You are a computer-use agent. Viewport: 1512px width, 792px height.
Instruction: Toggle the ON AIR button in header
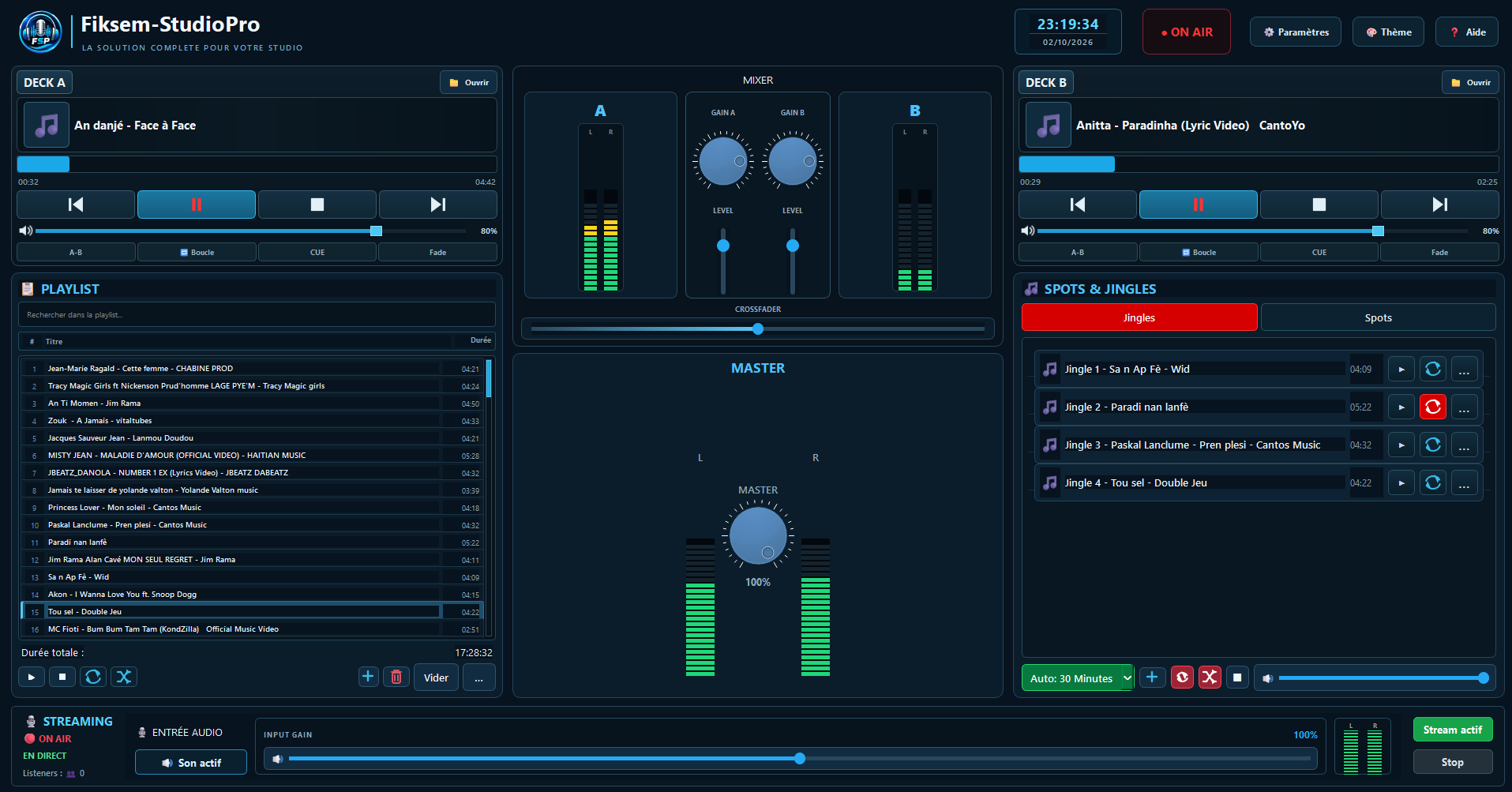pyautogui.click(x=1186, y=32)
